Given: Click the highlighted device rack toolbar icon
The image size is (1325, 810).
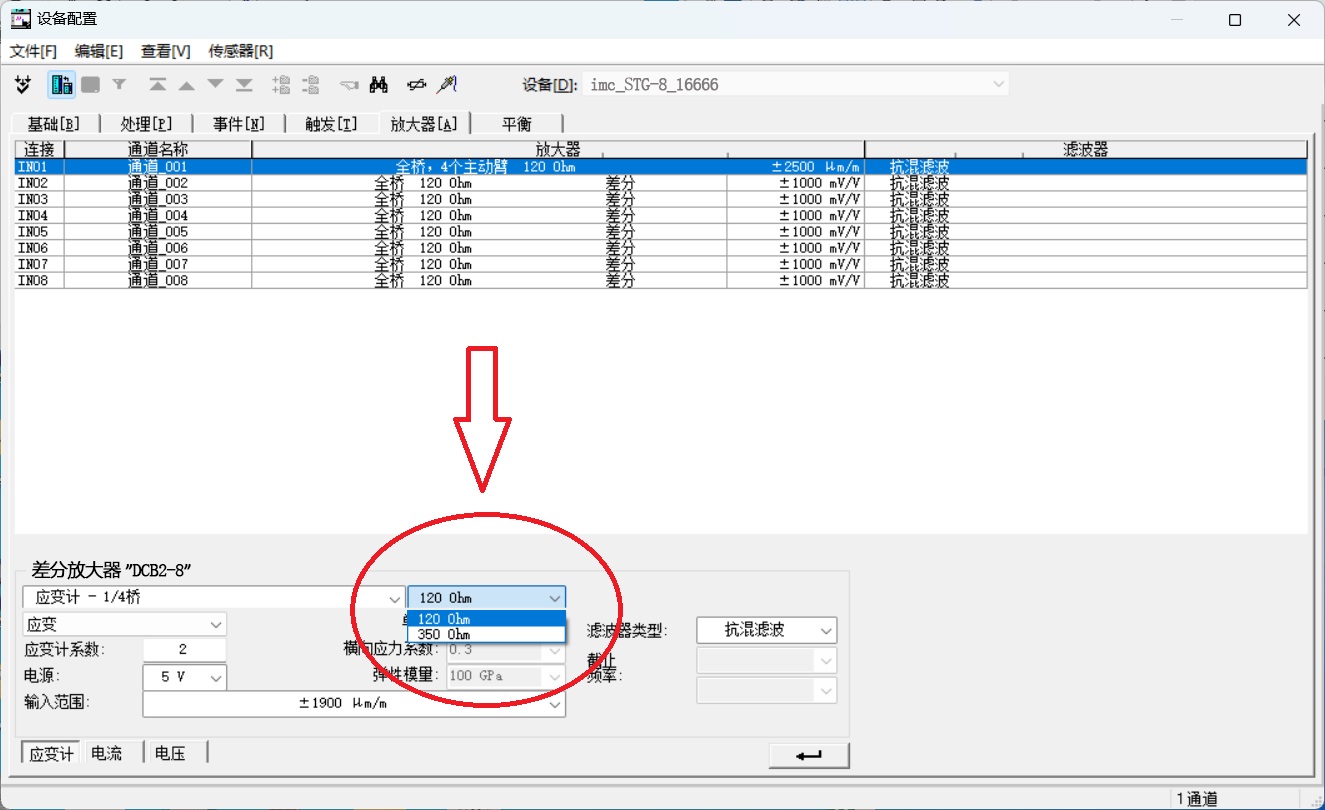Looking at the screenshot, I should point(62,85).
